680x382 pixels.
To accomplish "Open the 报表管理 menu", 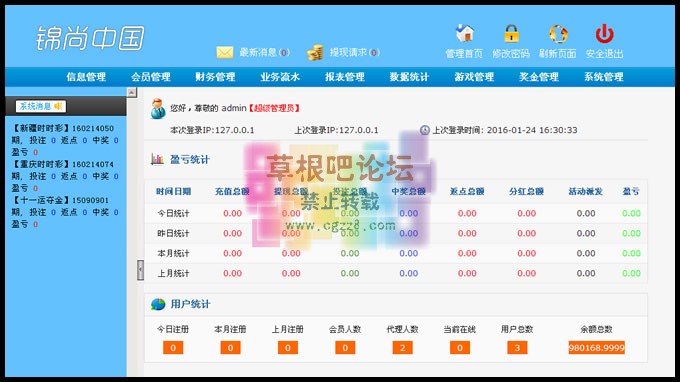I will pyautogui.click(x=345, y=77).
